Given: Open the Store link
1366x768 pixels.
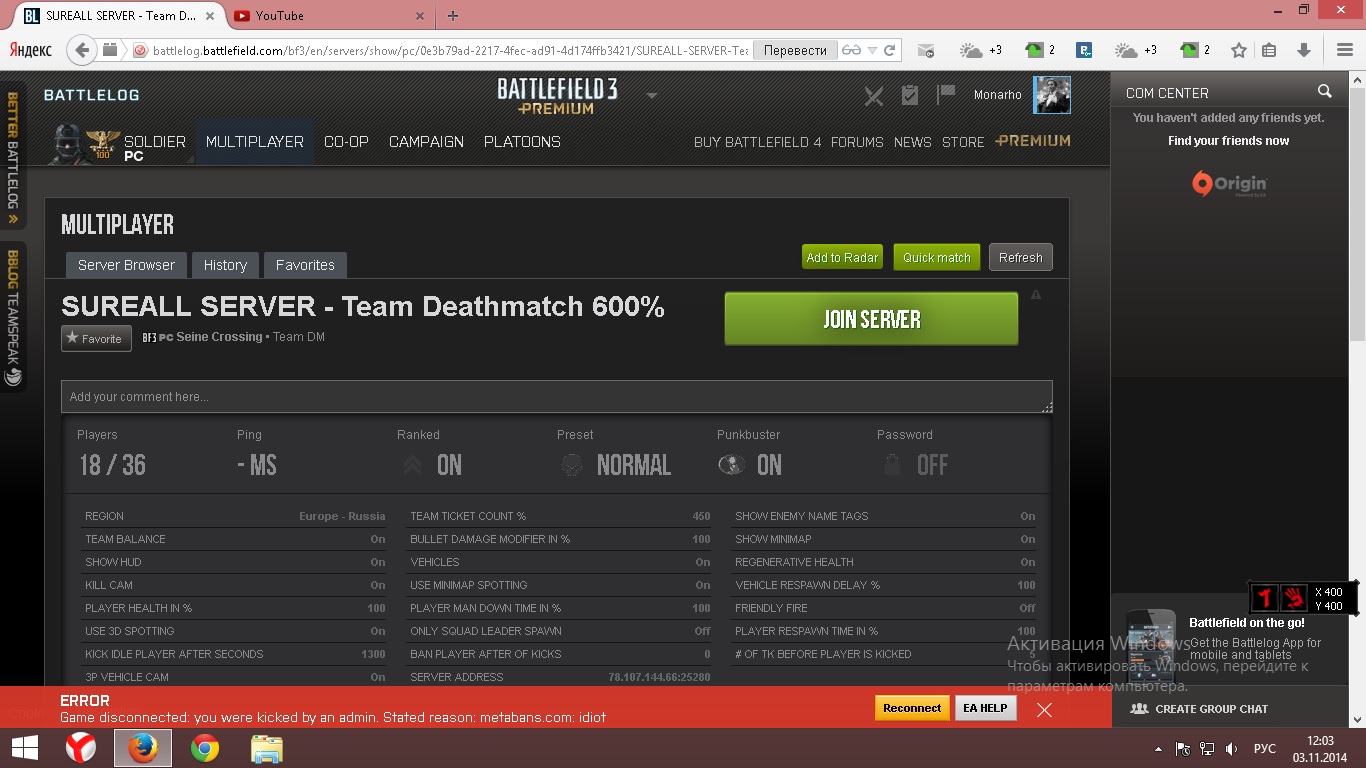Looking at the screenshot, I should (963, 142).
